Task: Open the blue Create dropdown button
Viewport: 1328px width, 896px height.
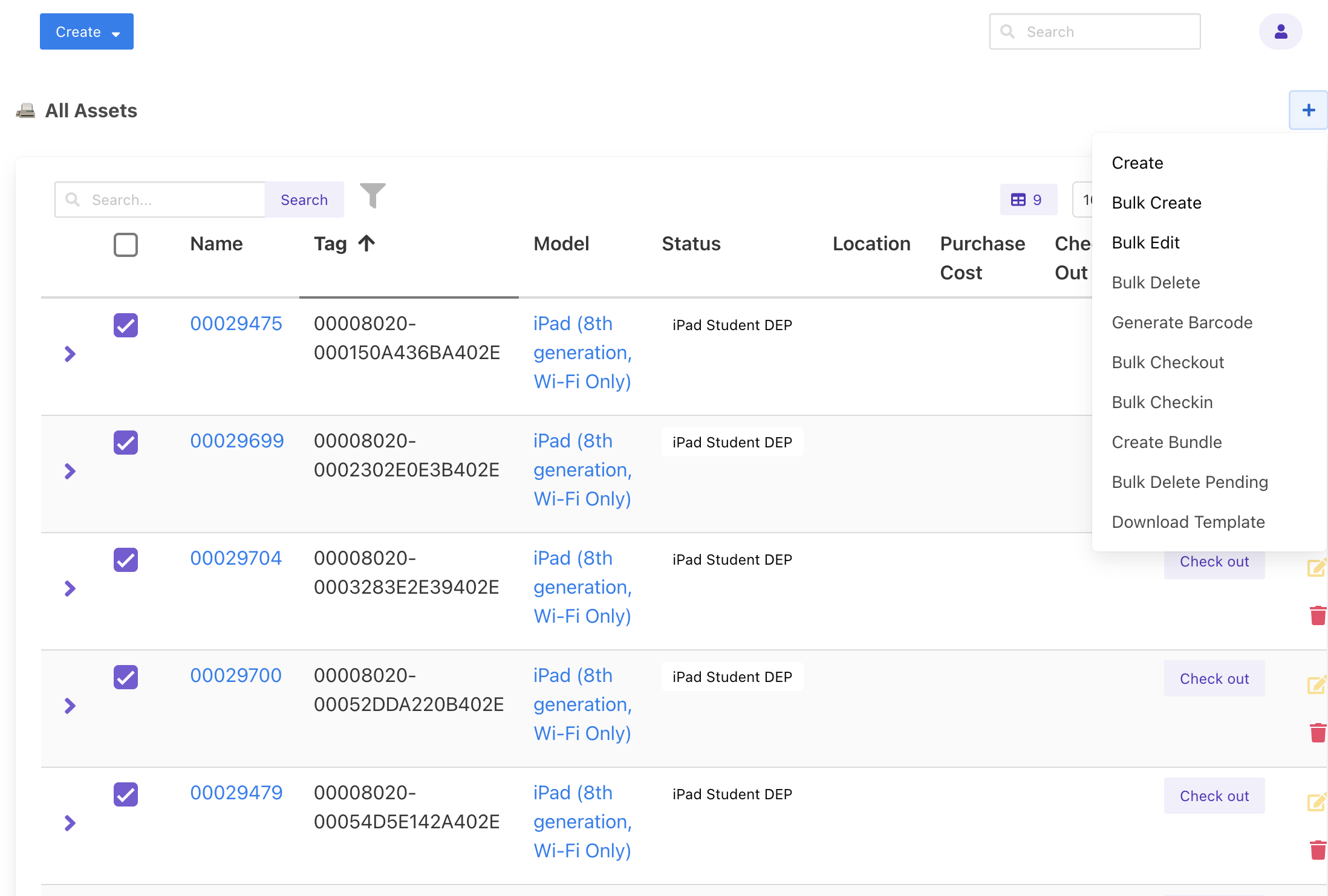Action: coord(86,31)
